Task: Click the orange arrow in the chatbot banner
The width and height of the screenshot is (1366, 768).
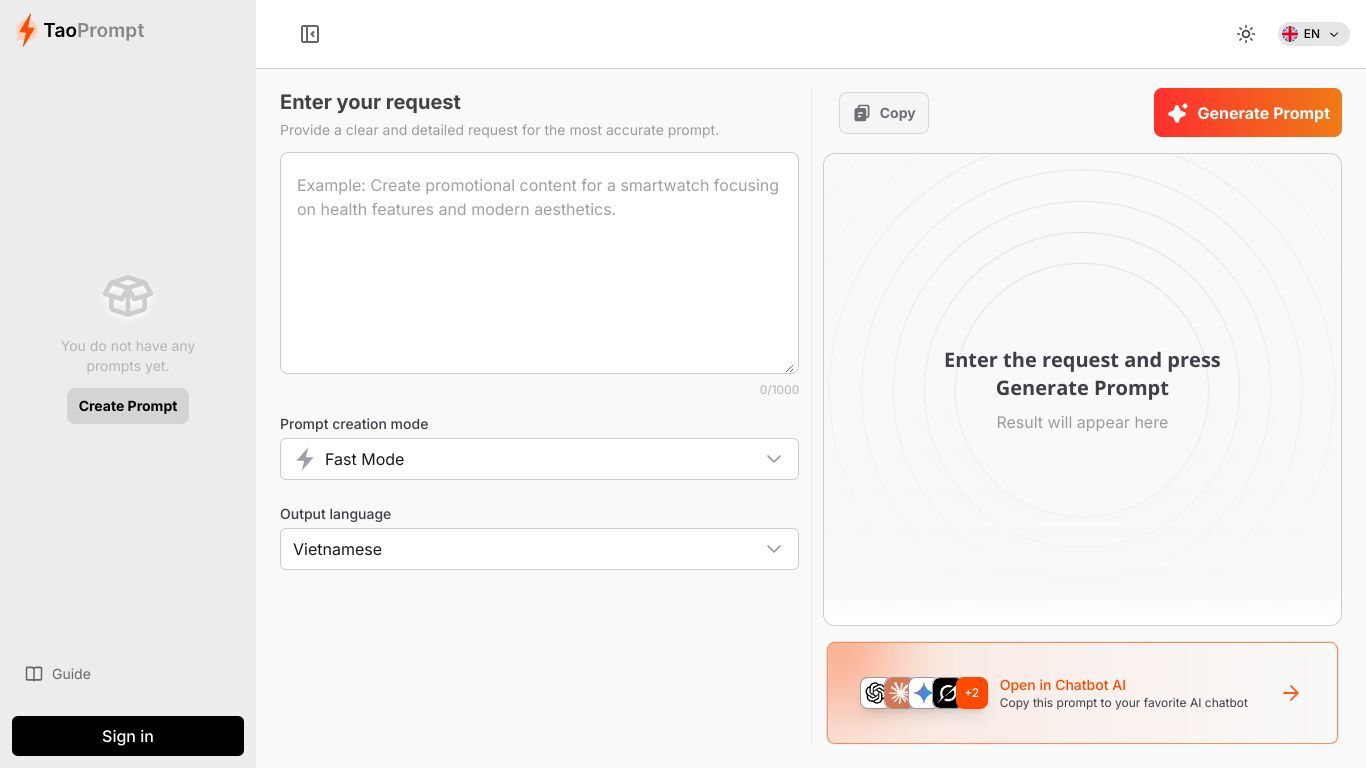Action: [x=1291, y=693]
